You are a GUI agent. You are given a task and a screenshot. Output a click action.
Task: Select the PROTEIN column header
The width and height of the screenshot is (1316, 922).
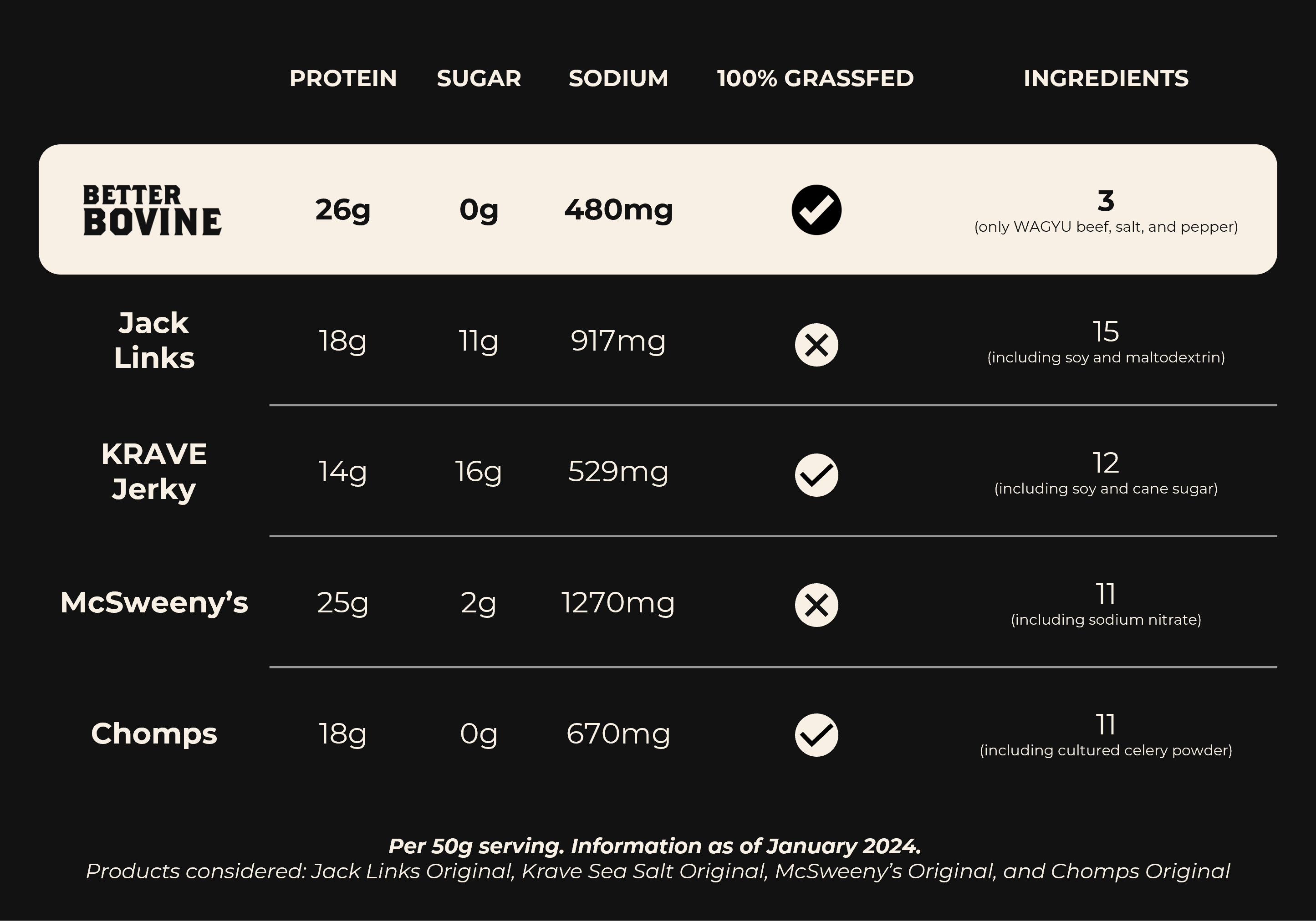(x=343, y=78)
